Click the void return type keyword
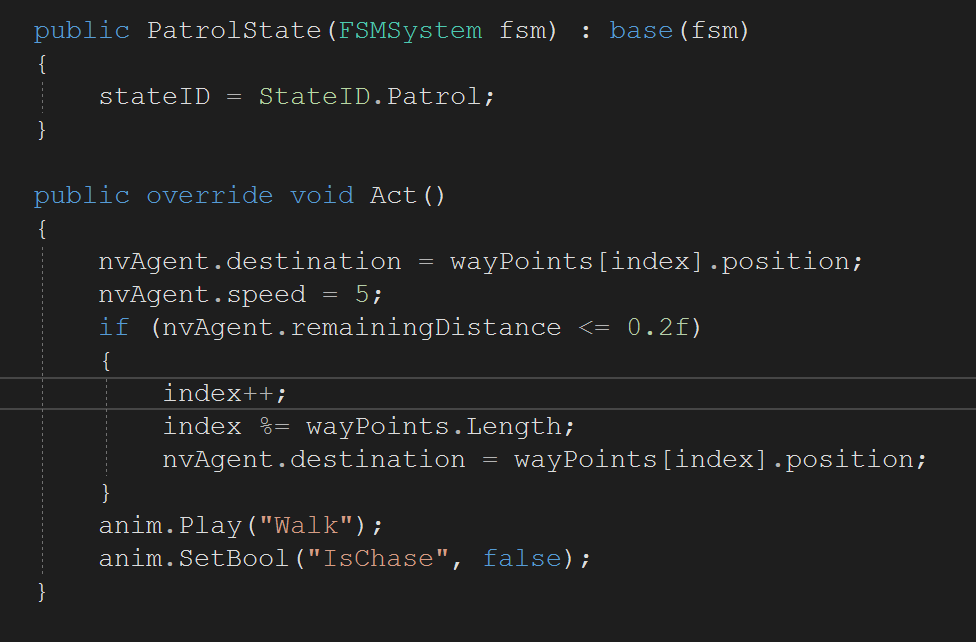The width and height of the screenshot is (976, 642). 322,195
